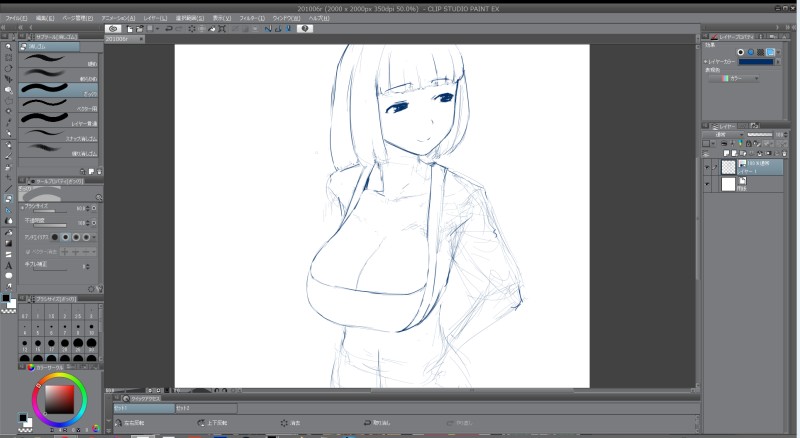Viewport: 800px width, 438px height.
Task: Toggle the tone effect in Layer Property
Action: coord(761,52)
